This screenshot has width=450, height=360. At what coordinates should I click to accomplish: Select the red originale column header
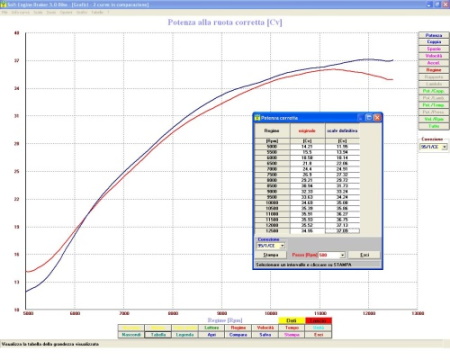[x=307, y=131]
